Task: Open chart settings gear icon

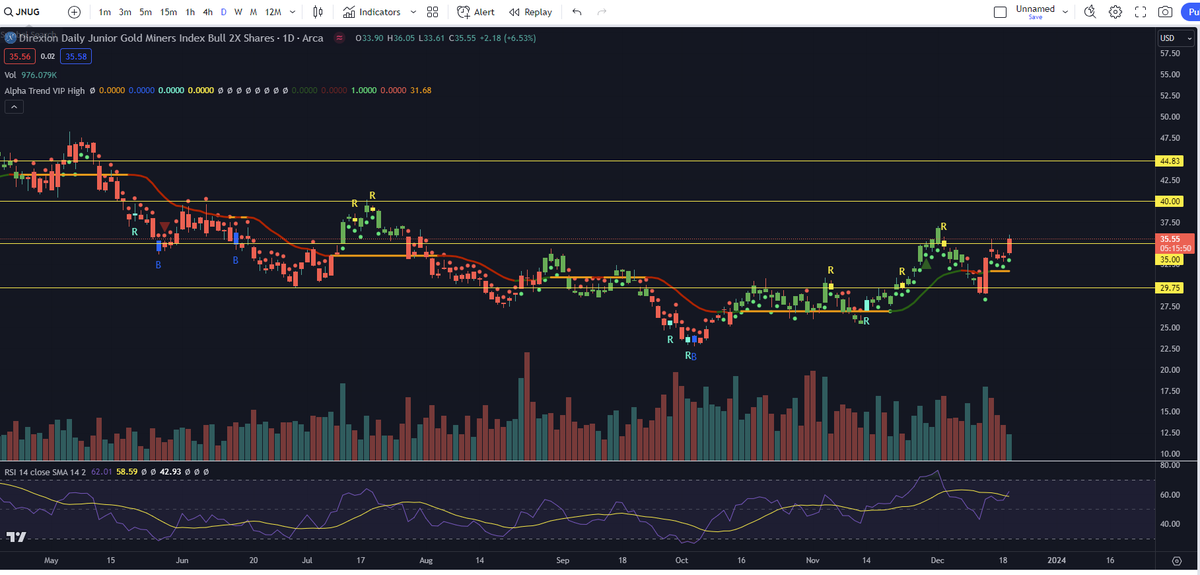Action: tap(1115, 12)
